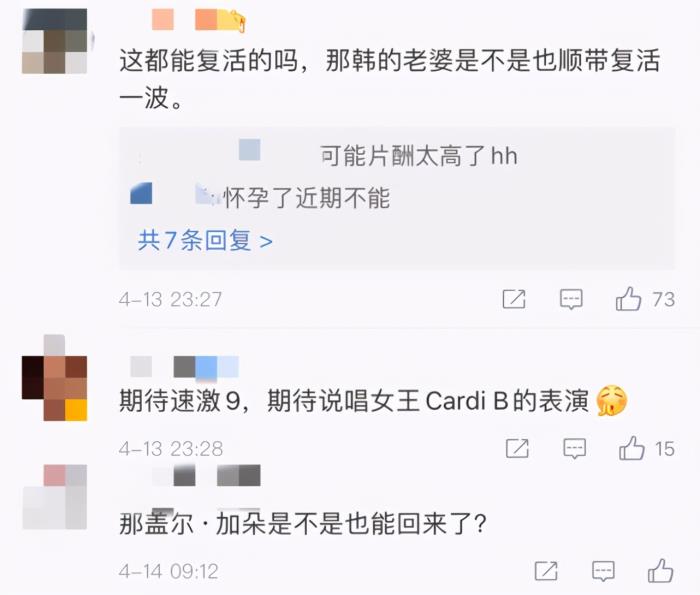This screenshot has width=700, height=595.
Task: Select reply 可能片酬太高了hh
Action: 419,156
